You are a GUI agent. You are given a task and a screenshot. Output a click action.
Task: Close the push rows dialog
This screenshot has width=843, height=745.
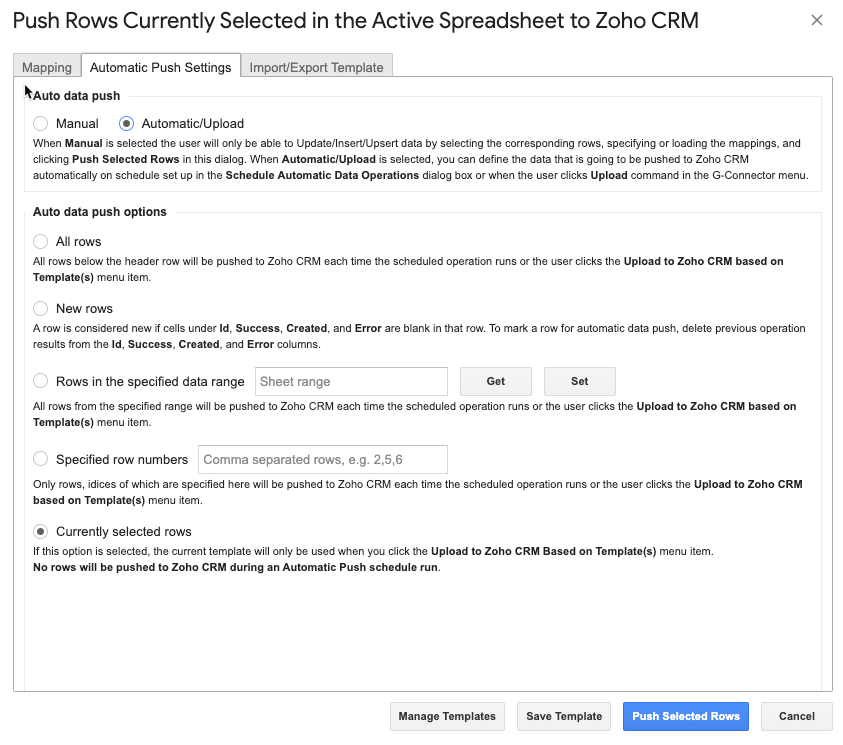click(x=817, y=20)
